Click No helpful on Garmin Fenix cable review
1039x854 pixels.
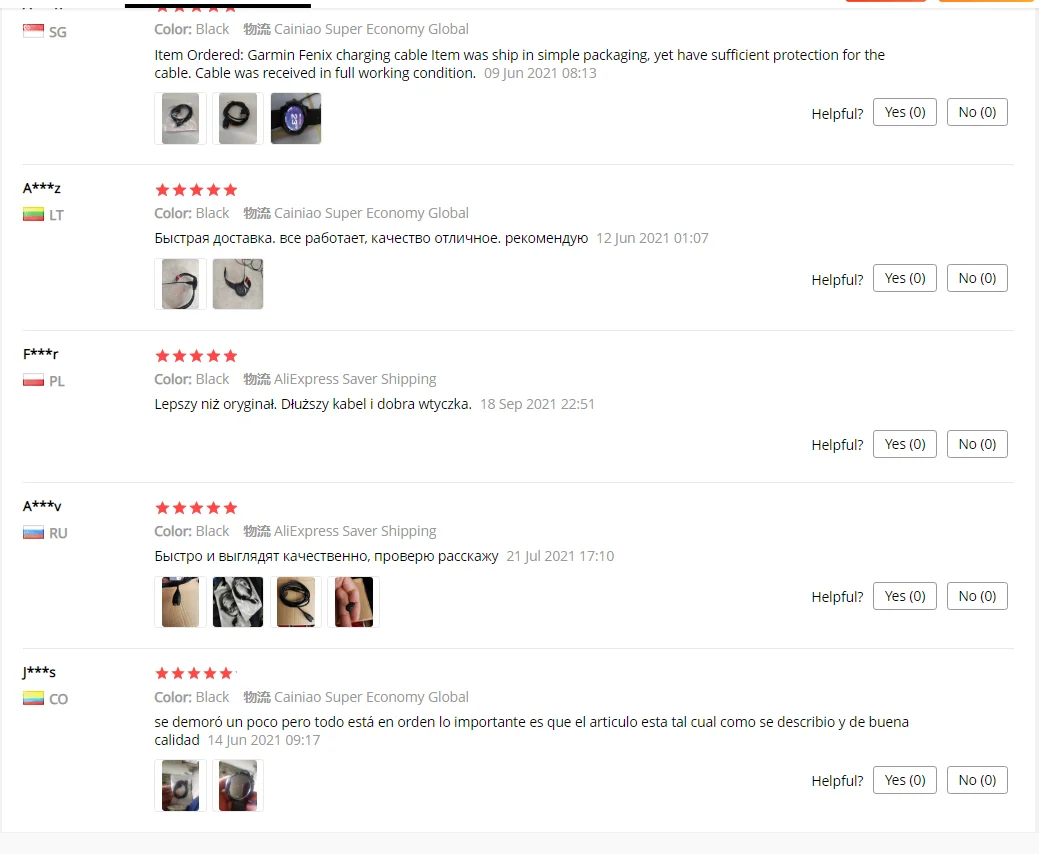coord(977,112)
